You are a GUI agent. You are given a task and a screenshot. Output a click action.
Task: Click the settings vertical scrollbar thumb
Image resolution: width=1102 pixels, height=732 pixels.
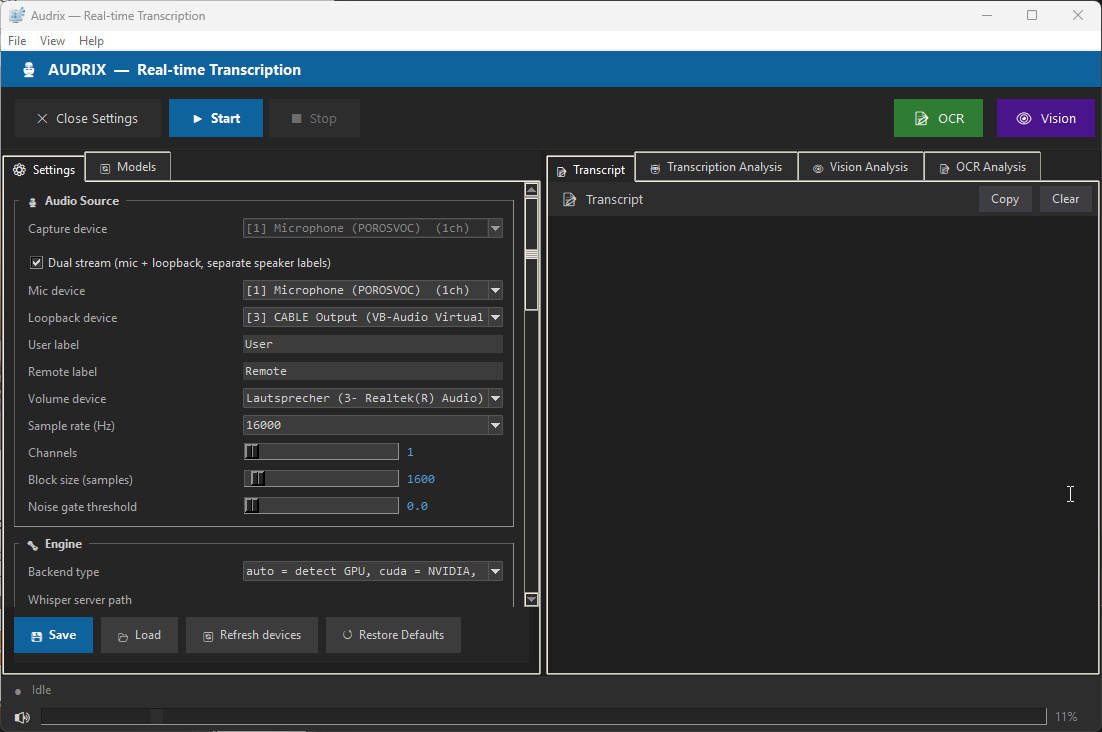[x=532, y=254]
